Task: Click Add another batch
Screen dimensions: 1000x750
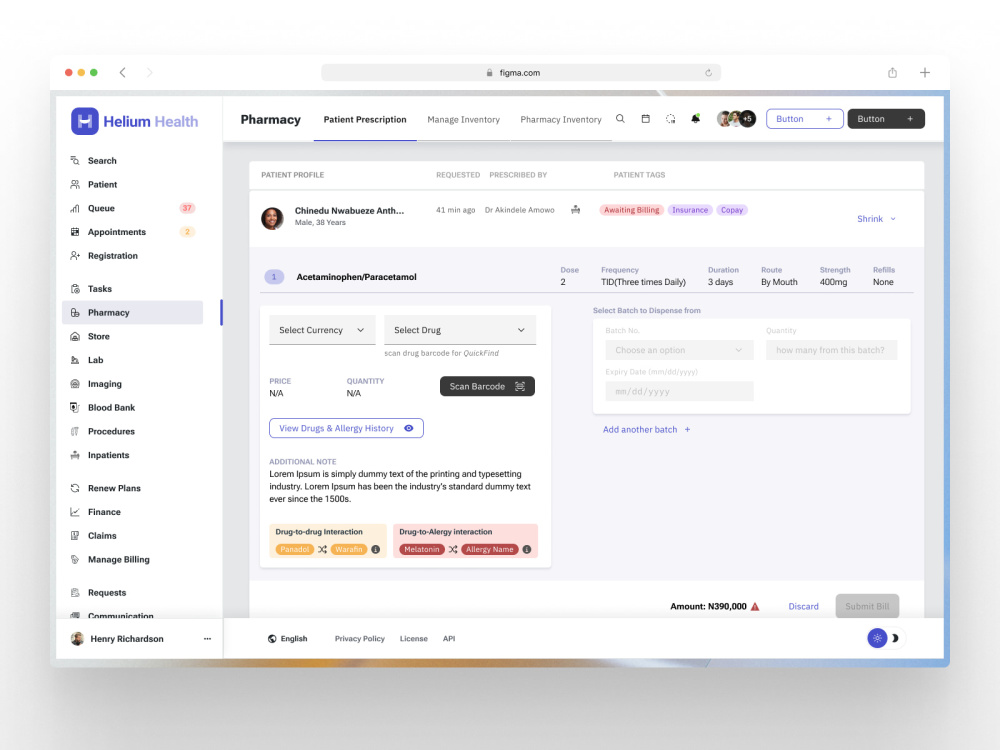Action: point(647,430)
